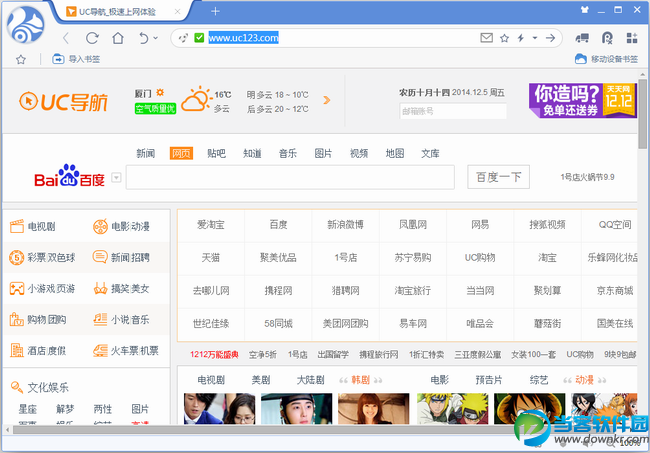The height and width of the screenshot is (453, 650).
Task: Click the undo closed tab icon
Action: tap(143, 38)
